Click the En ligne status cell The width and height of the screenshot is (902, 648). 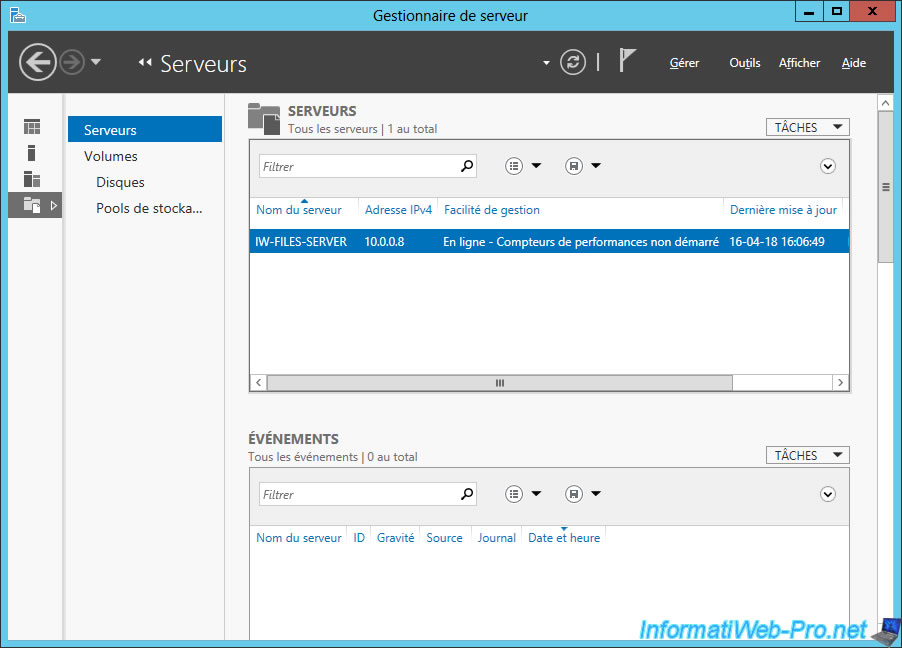580,242
